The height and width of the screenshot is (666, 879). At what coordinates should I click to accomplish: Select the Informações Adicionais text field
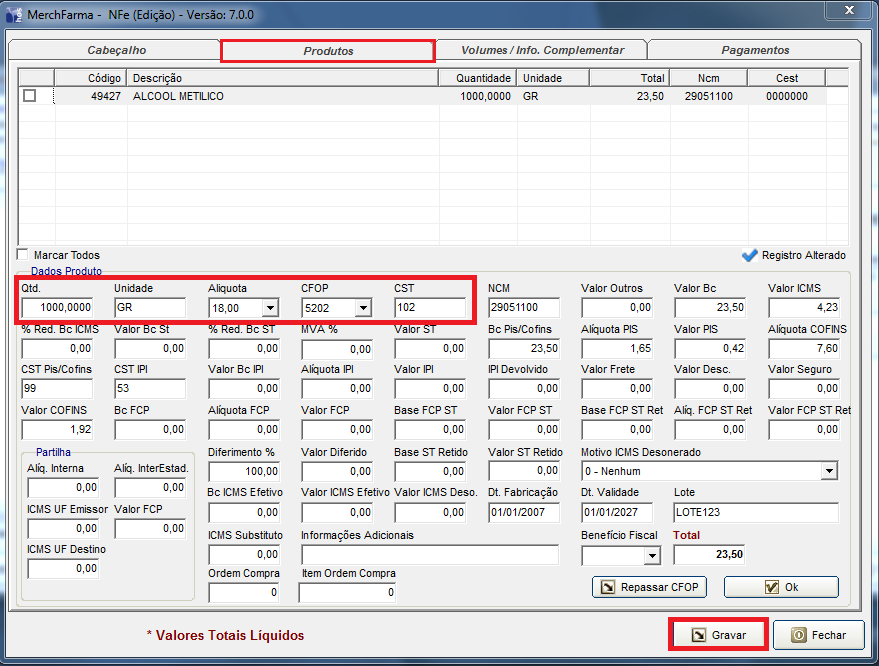(x=429, y=555)
